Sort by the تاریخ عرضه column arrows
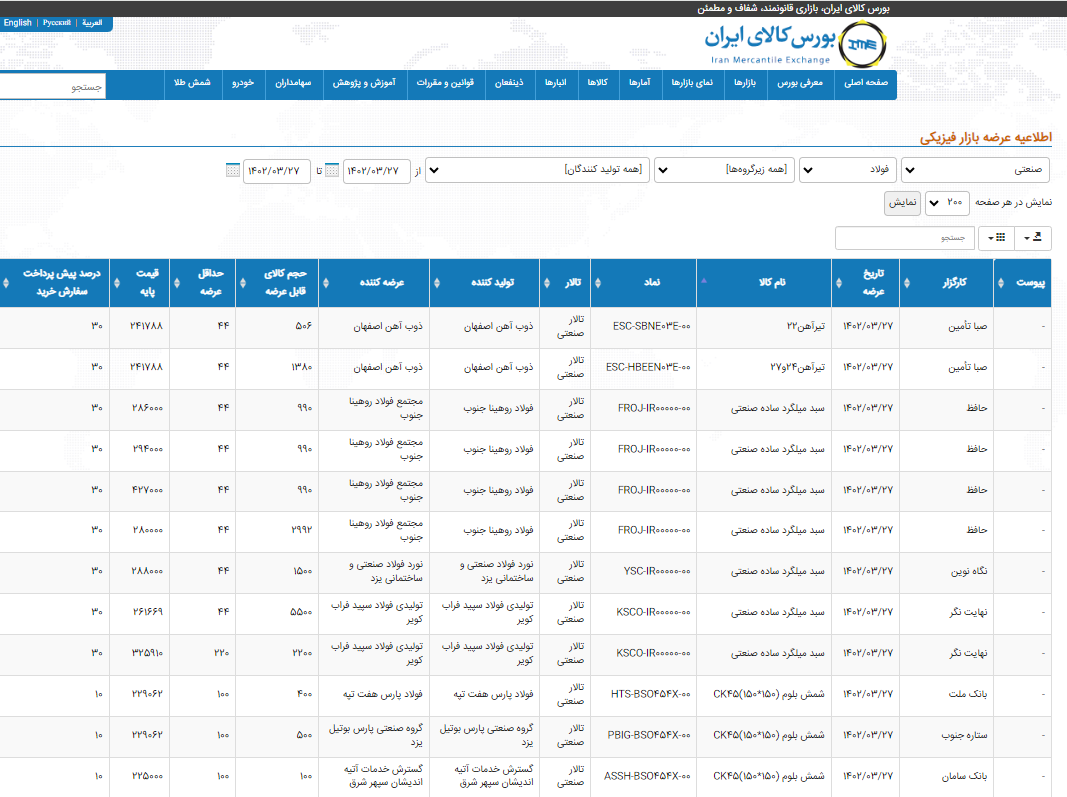The width and height of the screenshot is (1067, 797). [838, 282]
